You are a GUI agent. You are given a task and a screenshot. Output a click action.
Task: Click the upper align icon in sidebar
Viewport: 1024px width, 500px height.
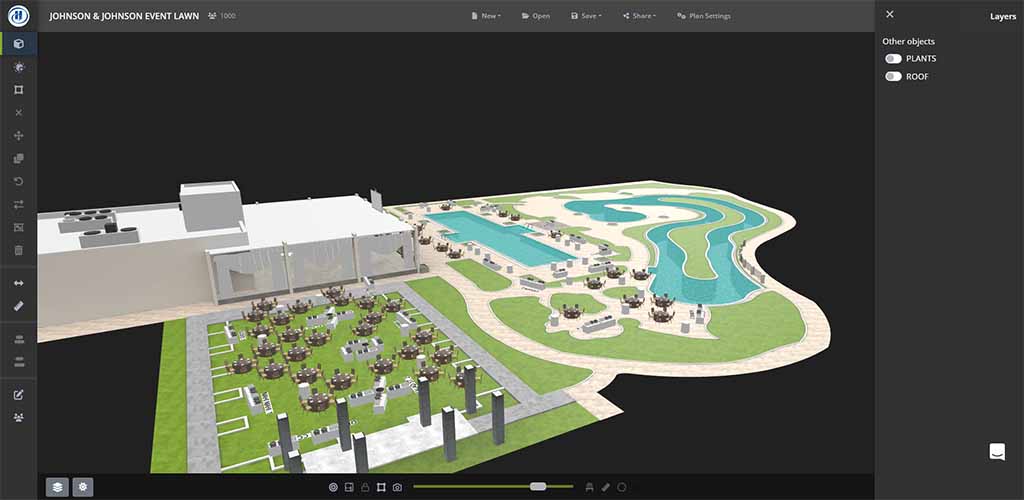[x=18, y=339]
